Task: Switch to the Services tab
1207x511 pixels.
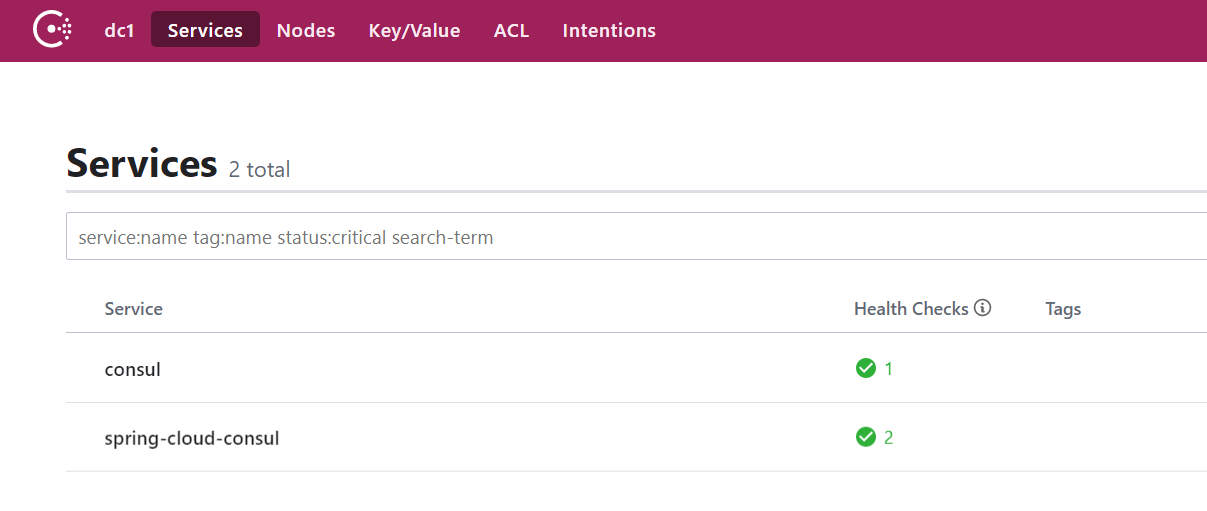Action: pyautogui.click(x=205, y=30)
